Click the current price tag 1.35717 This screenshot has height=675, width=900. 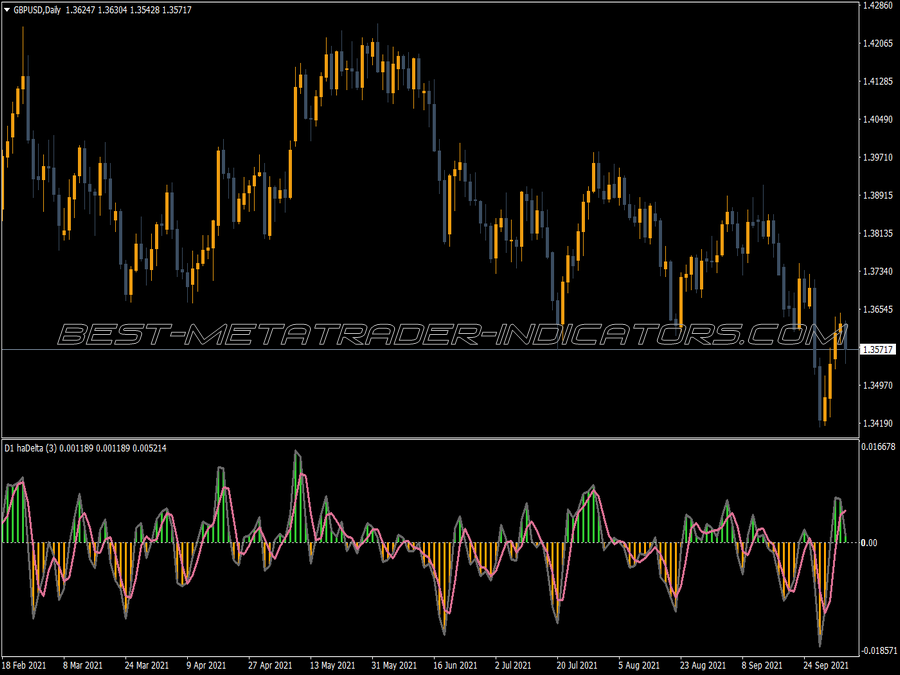tap(879, 350)
